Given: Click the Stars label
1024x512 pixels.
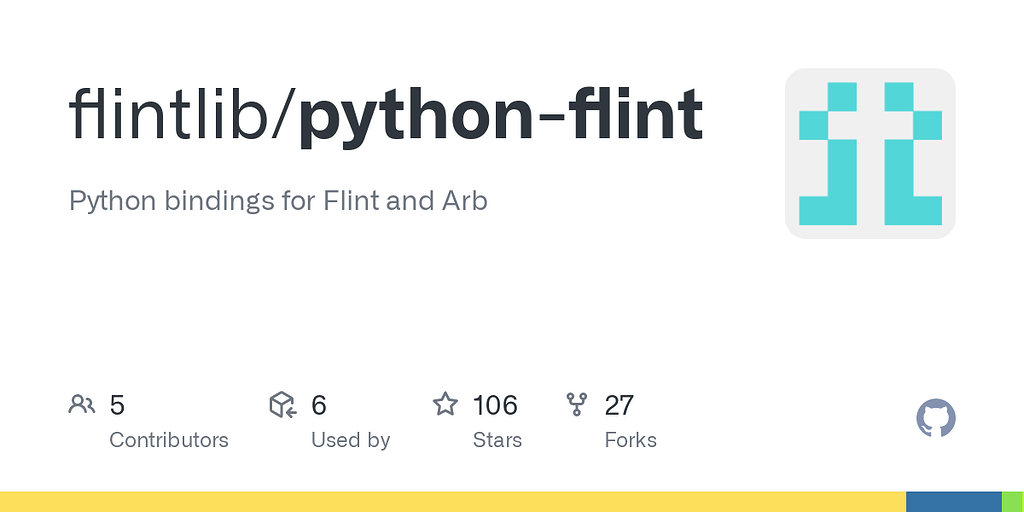Looking at the screenshot, I should pos(498,440).
